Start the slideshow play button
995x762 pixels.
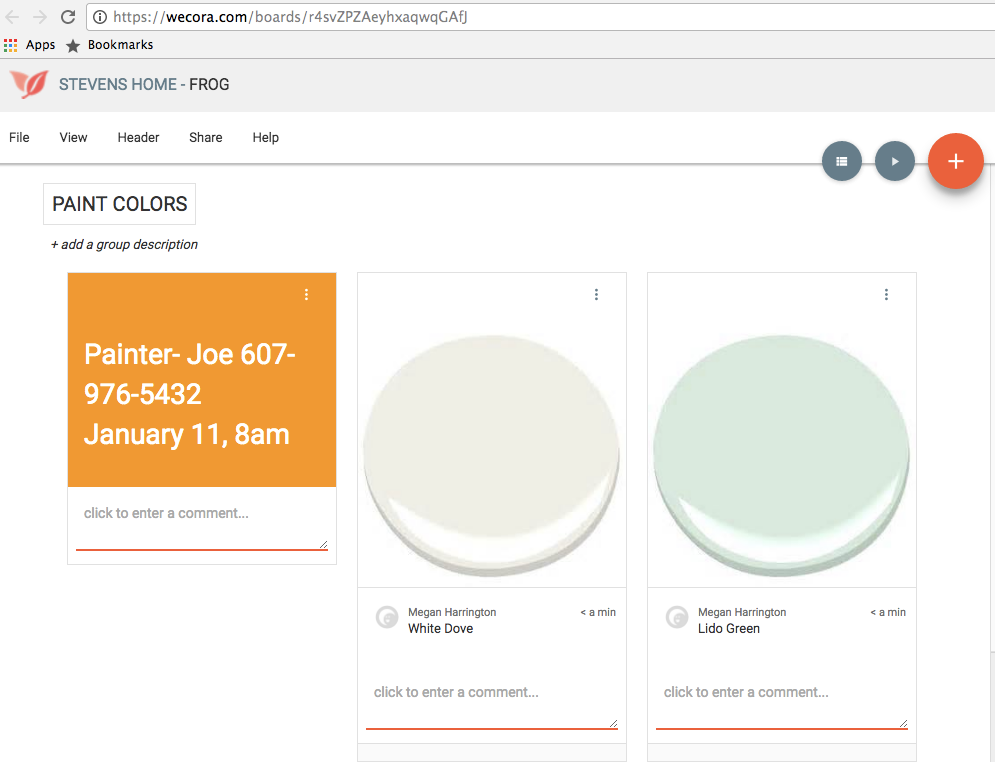point(895,161)
